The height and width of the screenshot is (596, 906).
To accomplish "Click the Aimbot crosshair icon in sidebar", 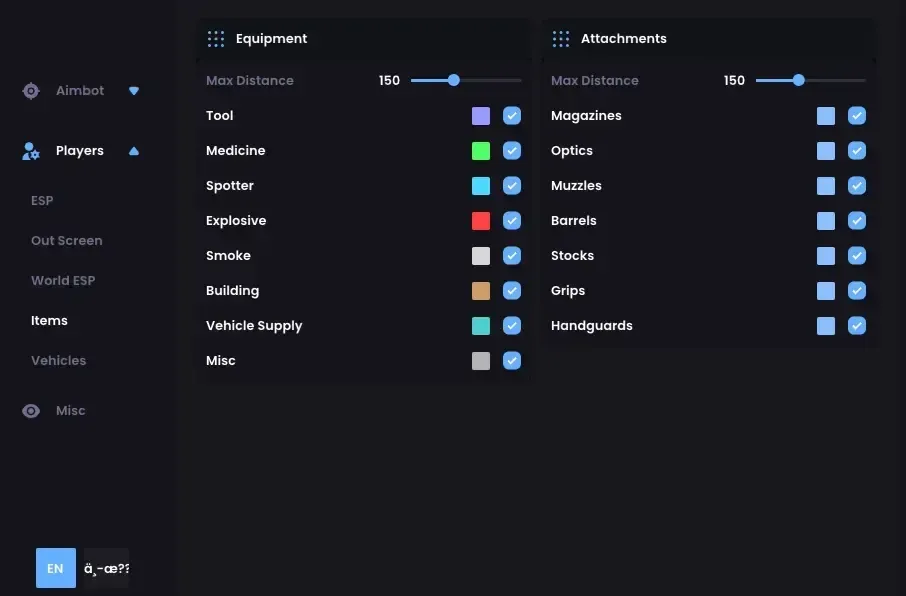I will click(x=31, y=91).
